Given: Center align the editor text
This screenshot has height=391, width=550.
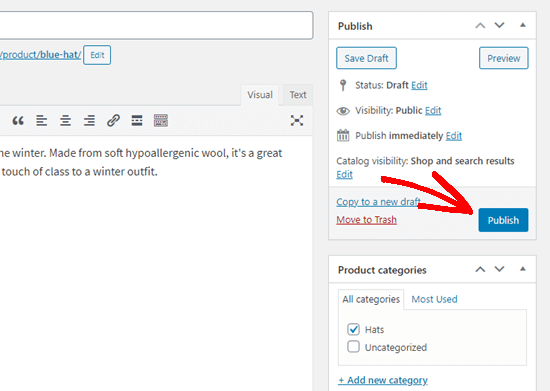Looking at the screenshot, I should pyautogui.click(x=65, y=121).
